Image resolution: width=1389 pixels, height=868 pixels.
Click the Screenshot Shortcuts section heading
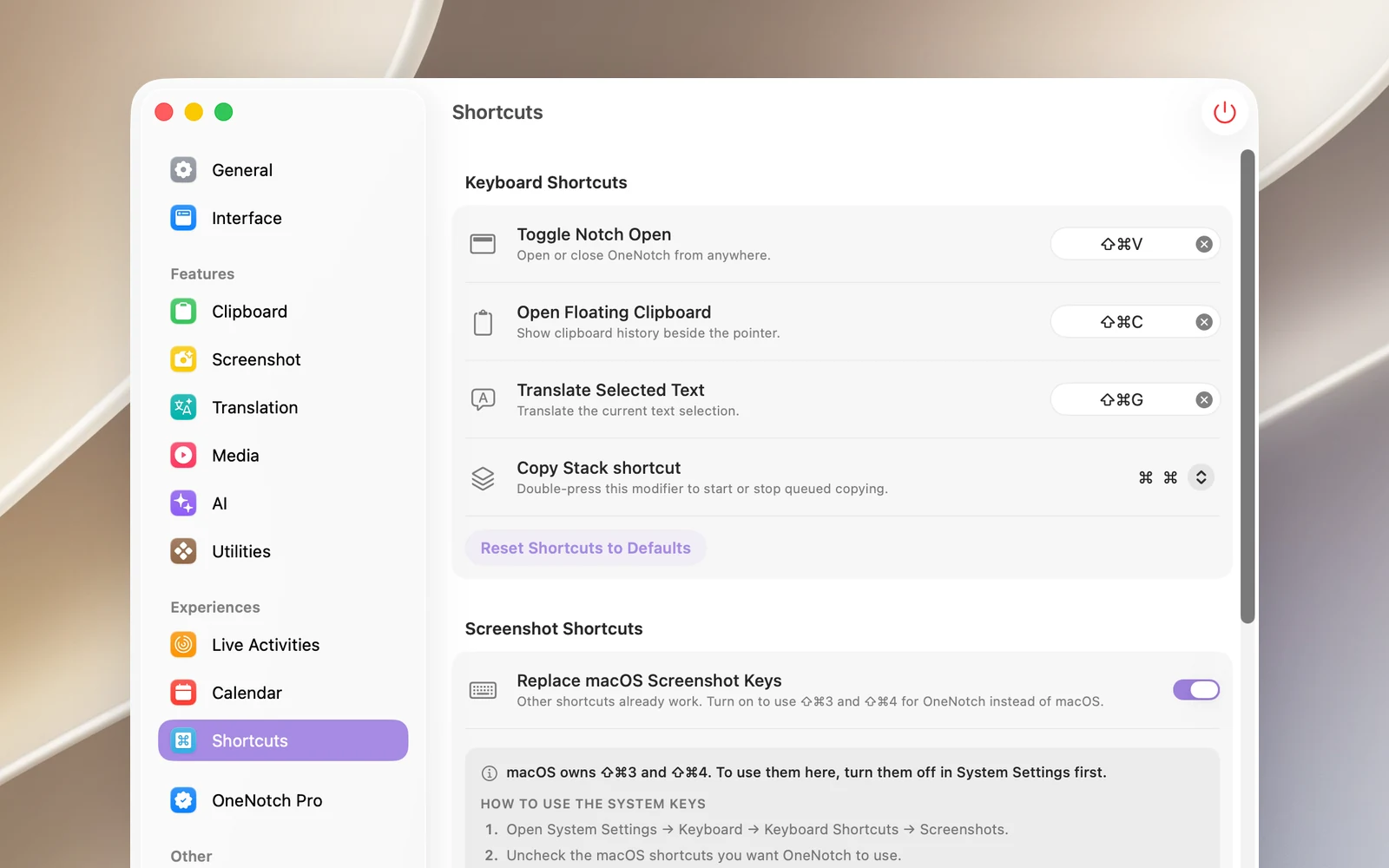click(554, 628)
